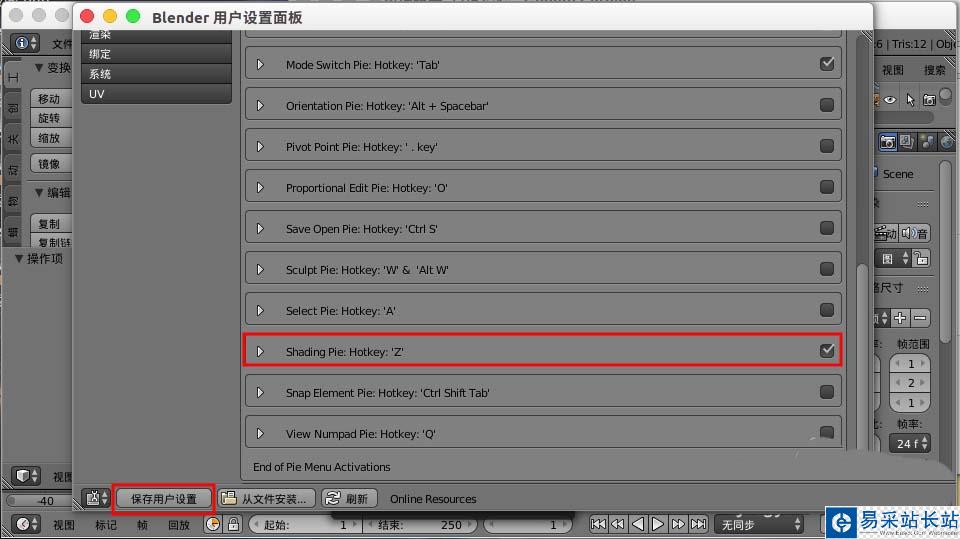Toggle outliner render camera icon

tap(929, 100)
